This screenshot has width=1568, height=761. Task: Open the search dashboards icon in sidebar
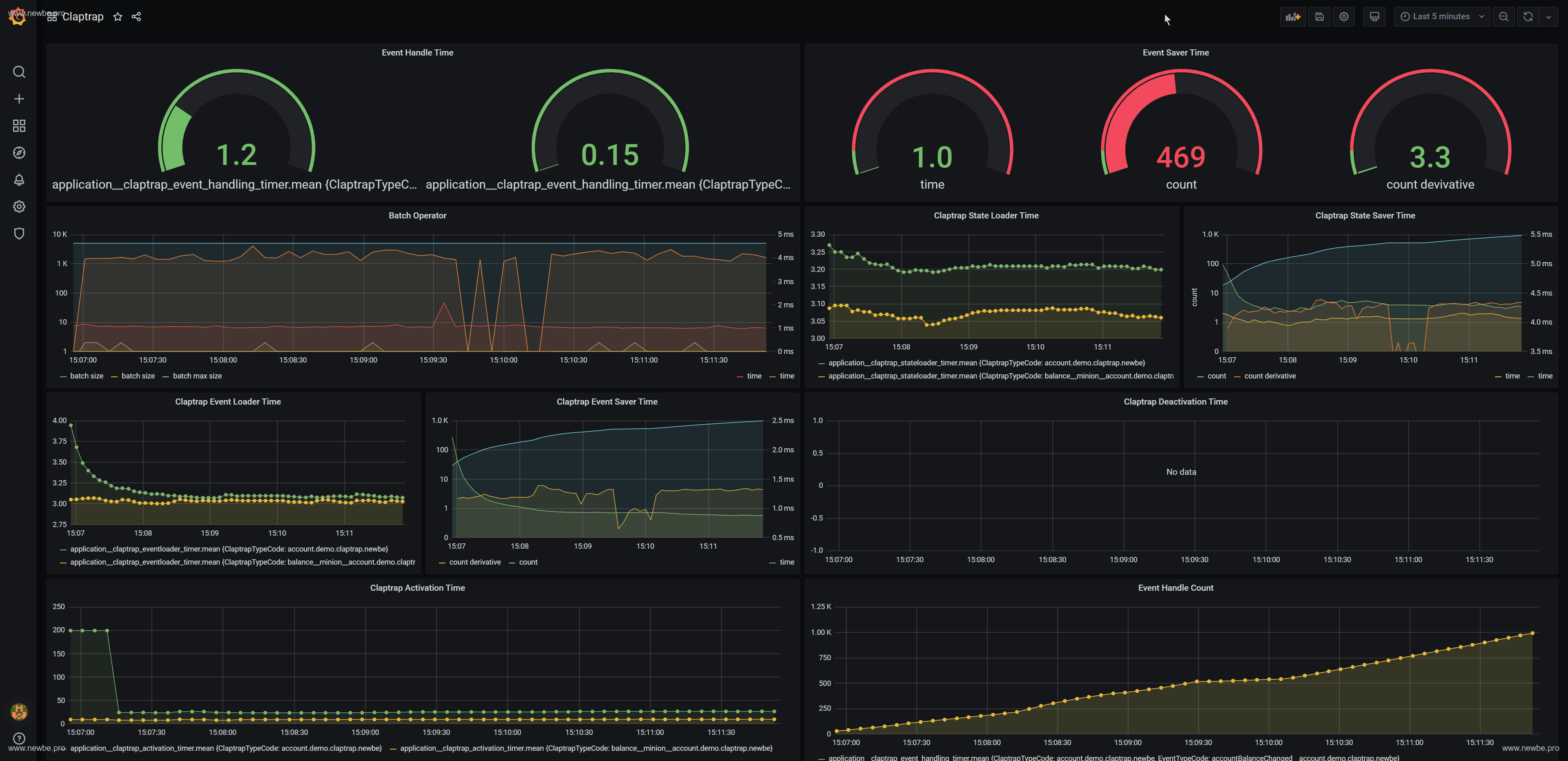(x=19, y=72)
